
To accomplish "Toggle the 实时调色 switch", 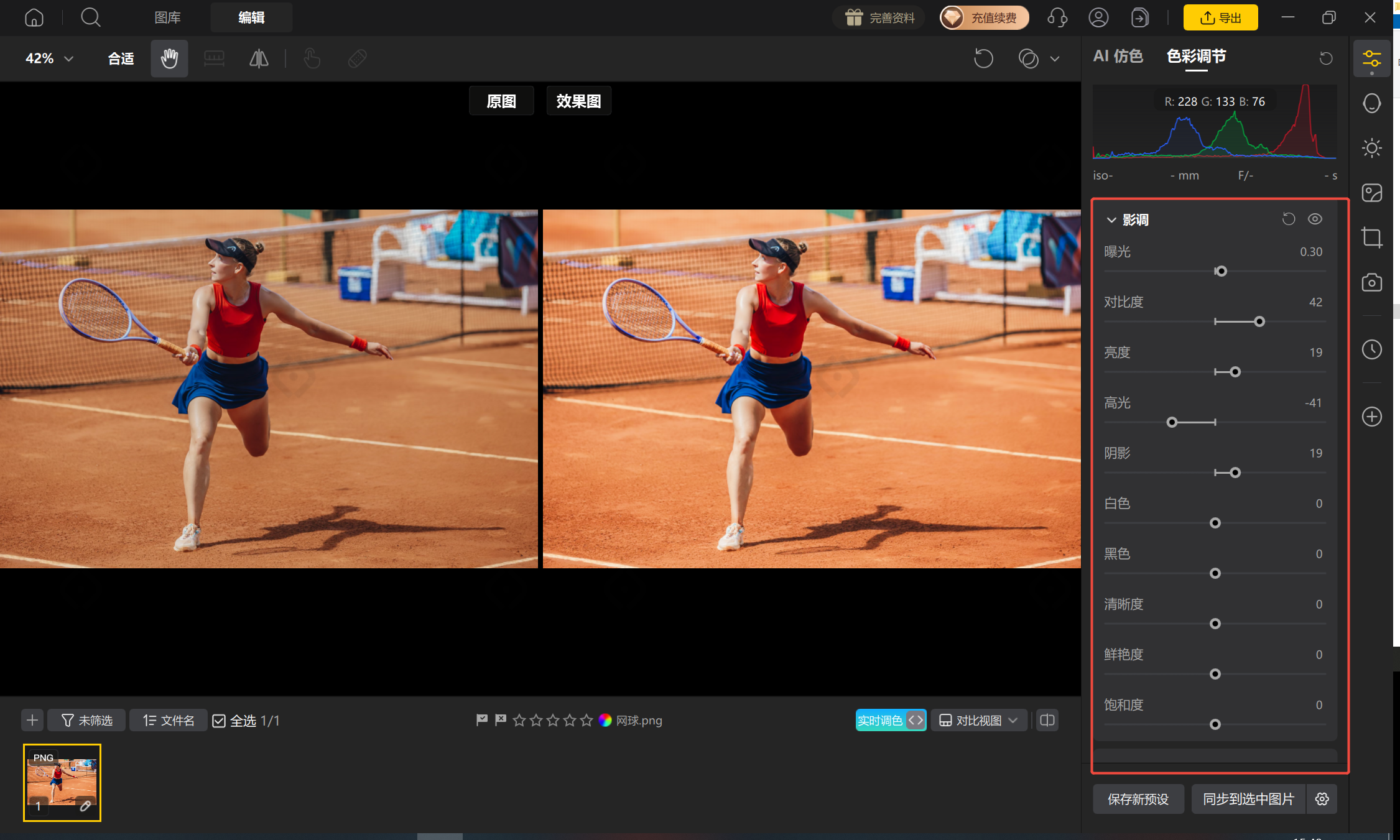I will coord(891,720).
